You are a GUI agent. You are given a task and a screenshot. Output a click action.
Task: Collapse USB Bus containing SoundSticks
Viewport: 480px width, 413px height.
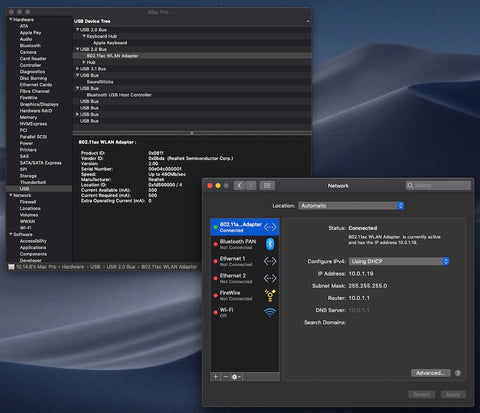point(77,75)
